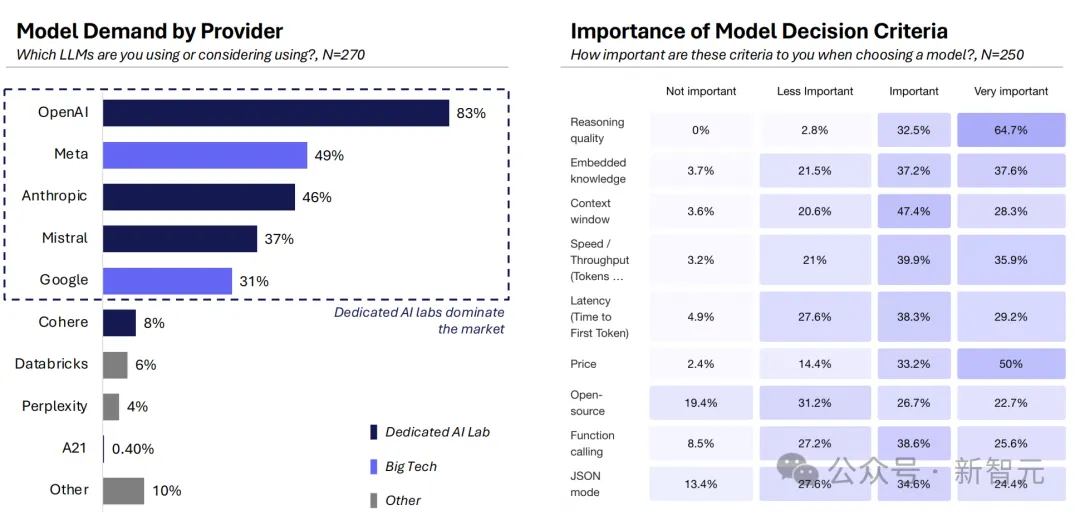Viewport: 1080px width, 515px height.
Task: Select the Perplexity 4% bar
Action: [112, 407]
